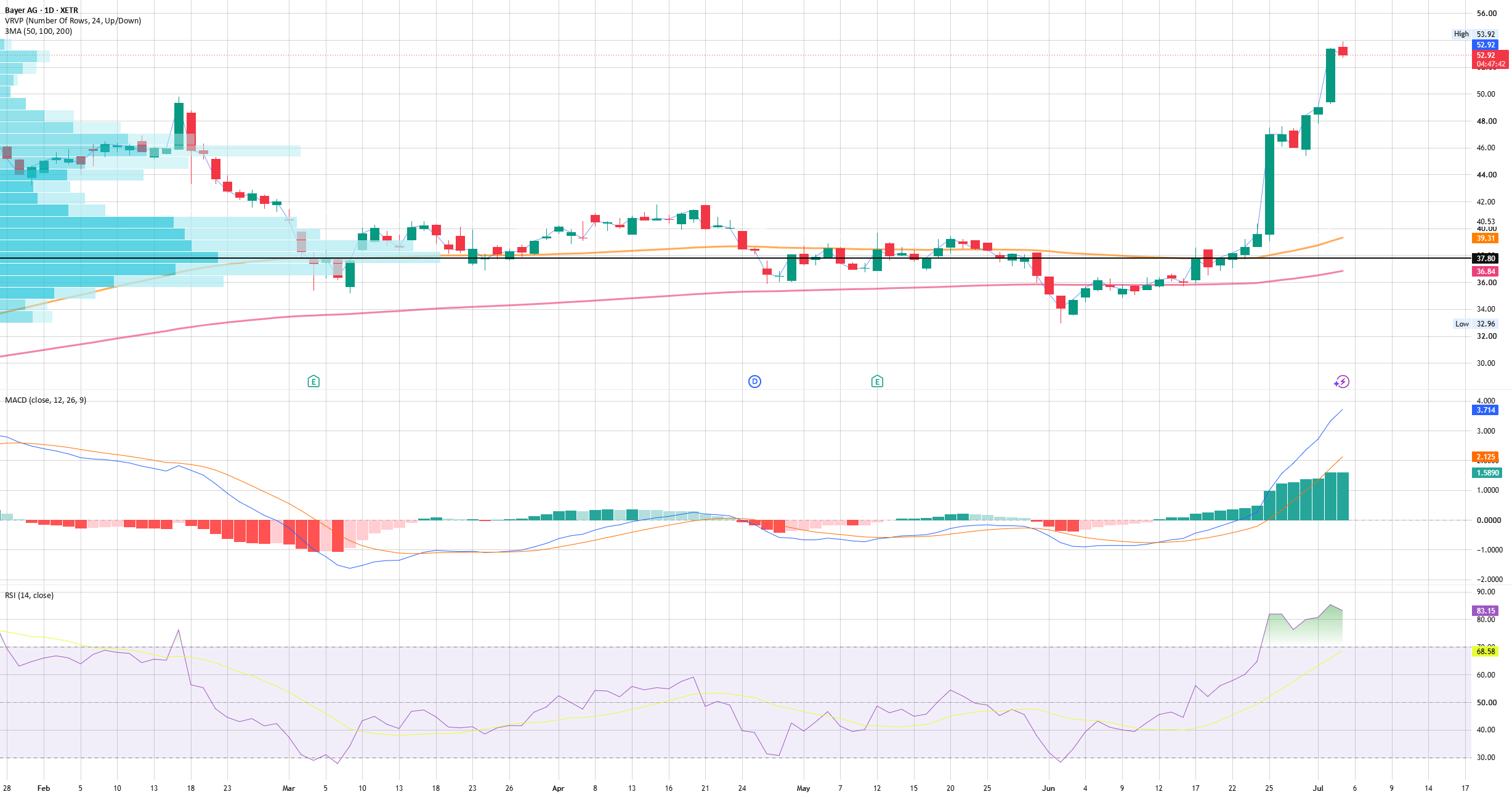Click the Jun label on the time axis
The width and height of the screenshot is (1512, 797).
pyautogui.click(x=1048, y=788)
